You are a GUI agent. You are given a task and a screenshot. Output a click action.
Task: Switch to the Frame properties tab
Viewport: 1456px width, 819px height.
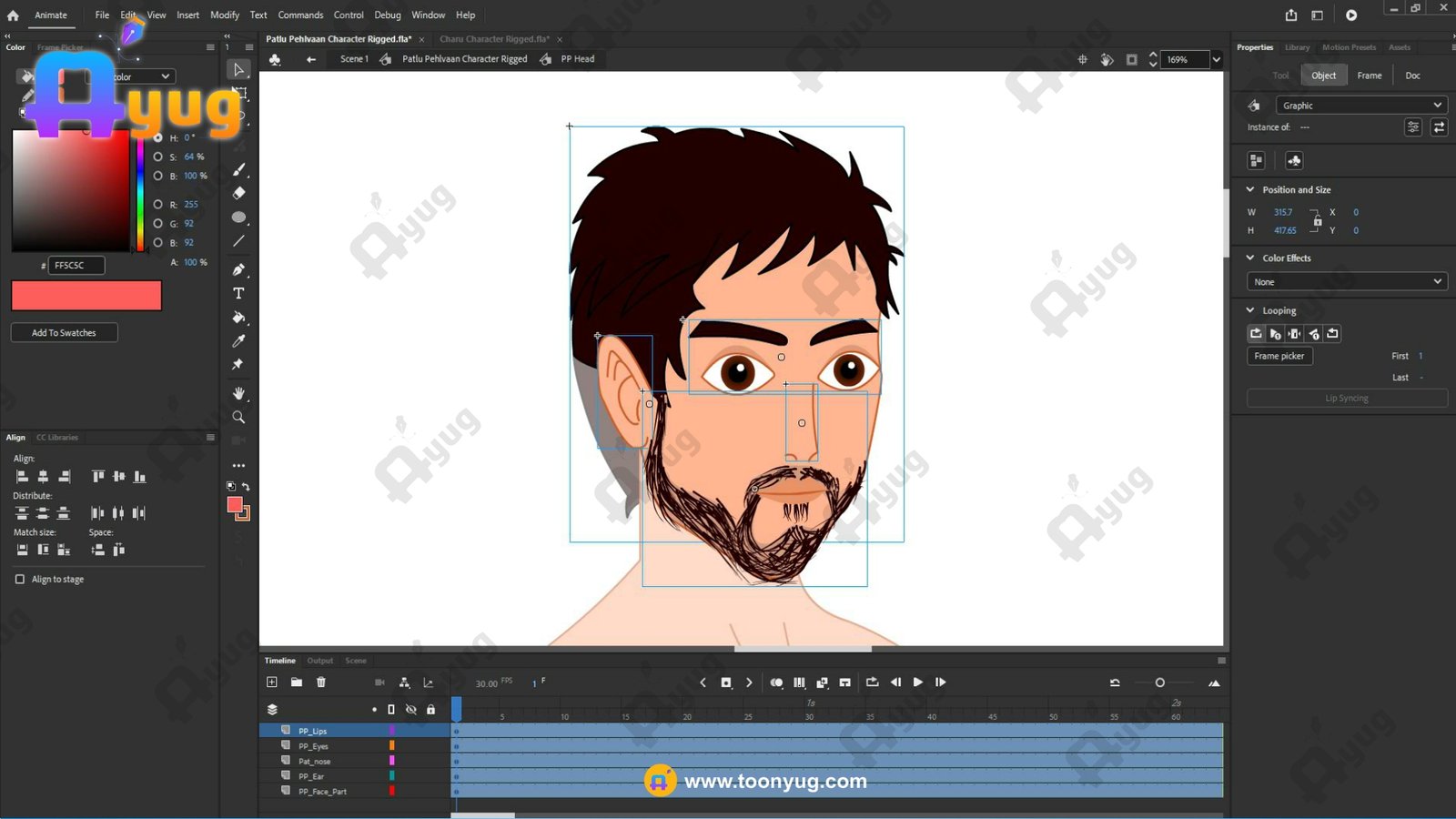pyautogui.click(x=1369, y=76)
